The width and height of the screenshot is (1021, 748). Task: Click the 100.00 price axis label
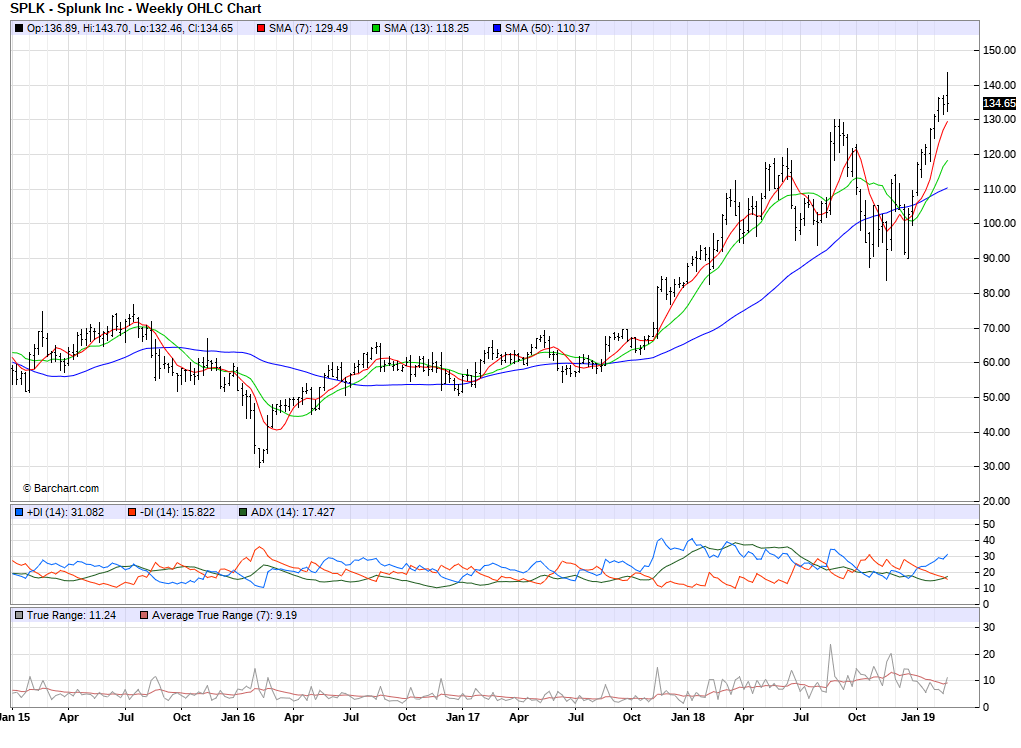point(1000,223)
